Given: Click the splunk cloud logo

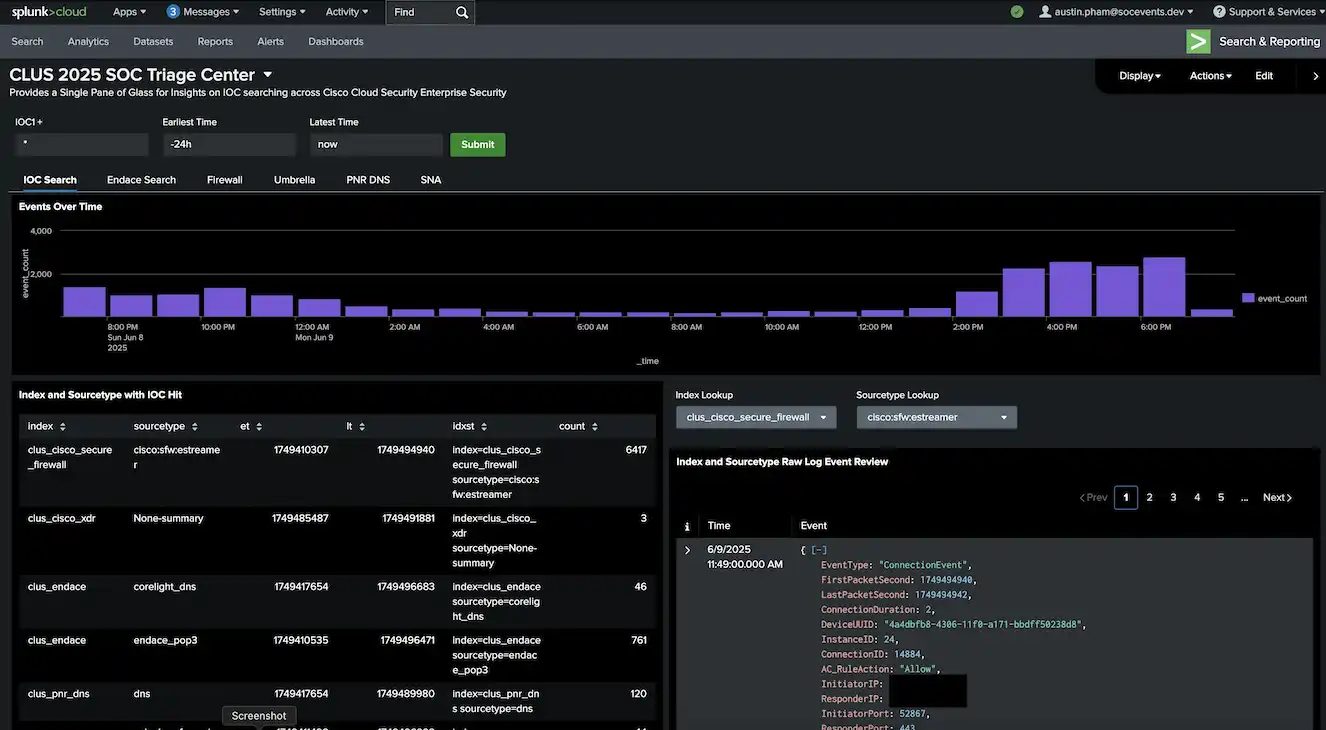Looking at the screenshot, I should [47, 11].
